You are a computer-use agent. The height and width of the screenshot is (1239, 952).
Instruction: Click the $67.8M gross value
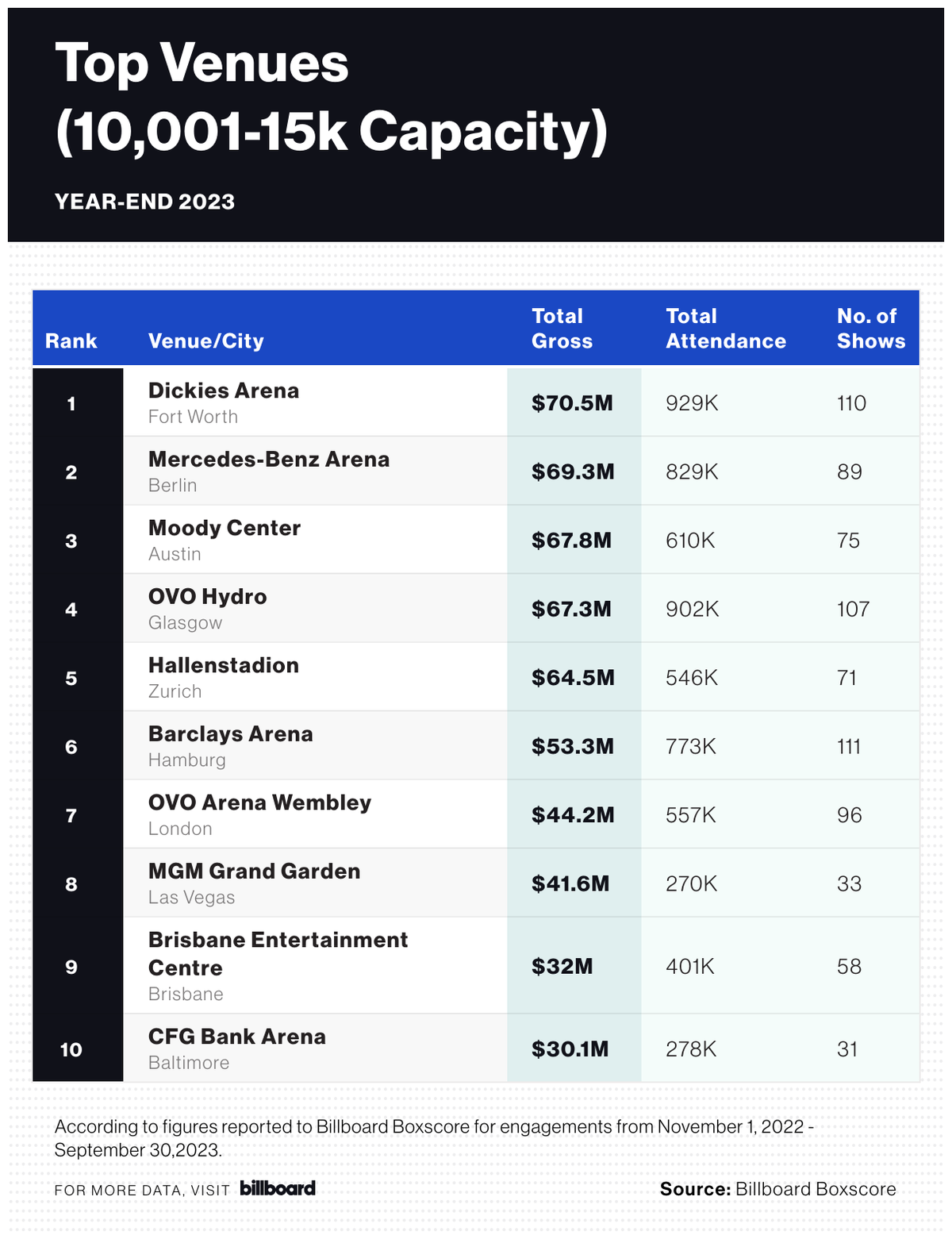571,541
